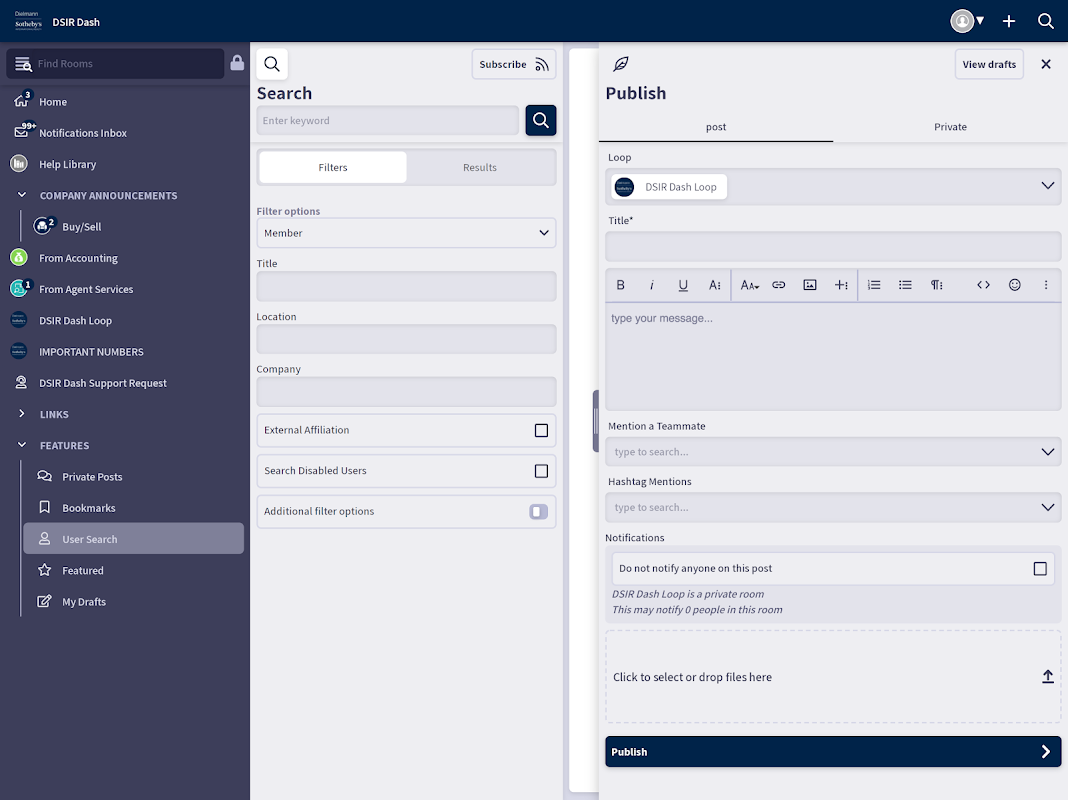Insert a link in the message
Image resolution: width=1068 pixels, height=800 pixels.
[779, 285]
